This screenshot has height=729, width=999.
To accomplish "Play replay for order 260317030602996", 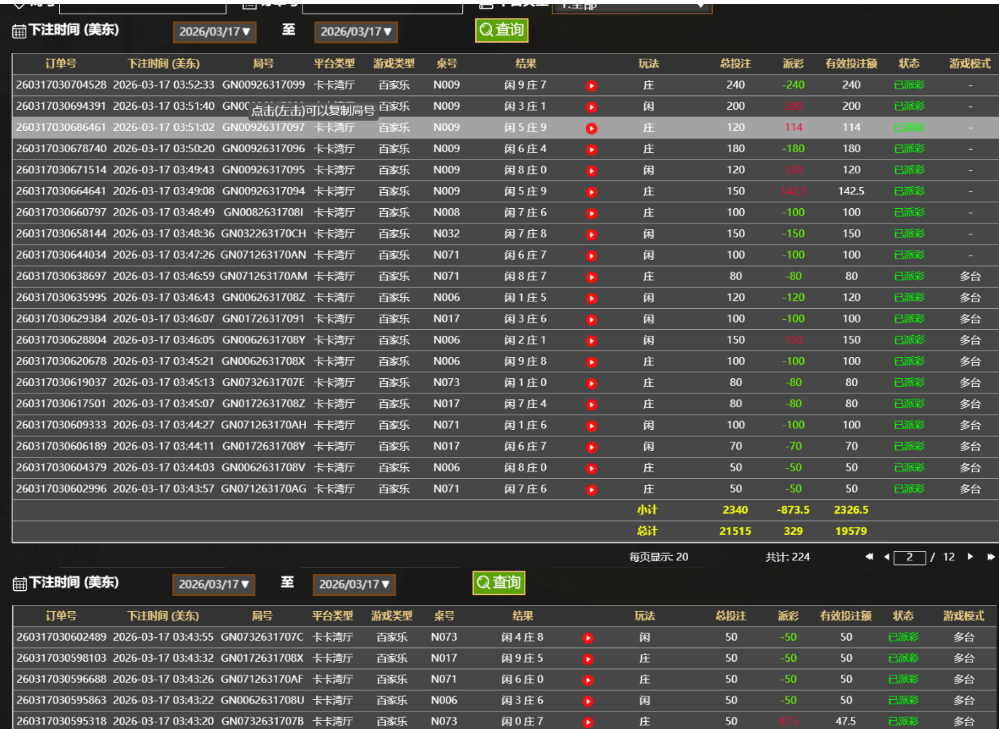I will tap(591, 489).
